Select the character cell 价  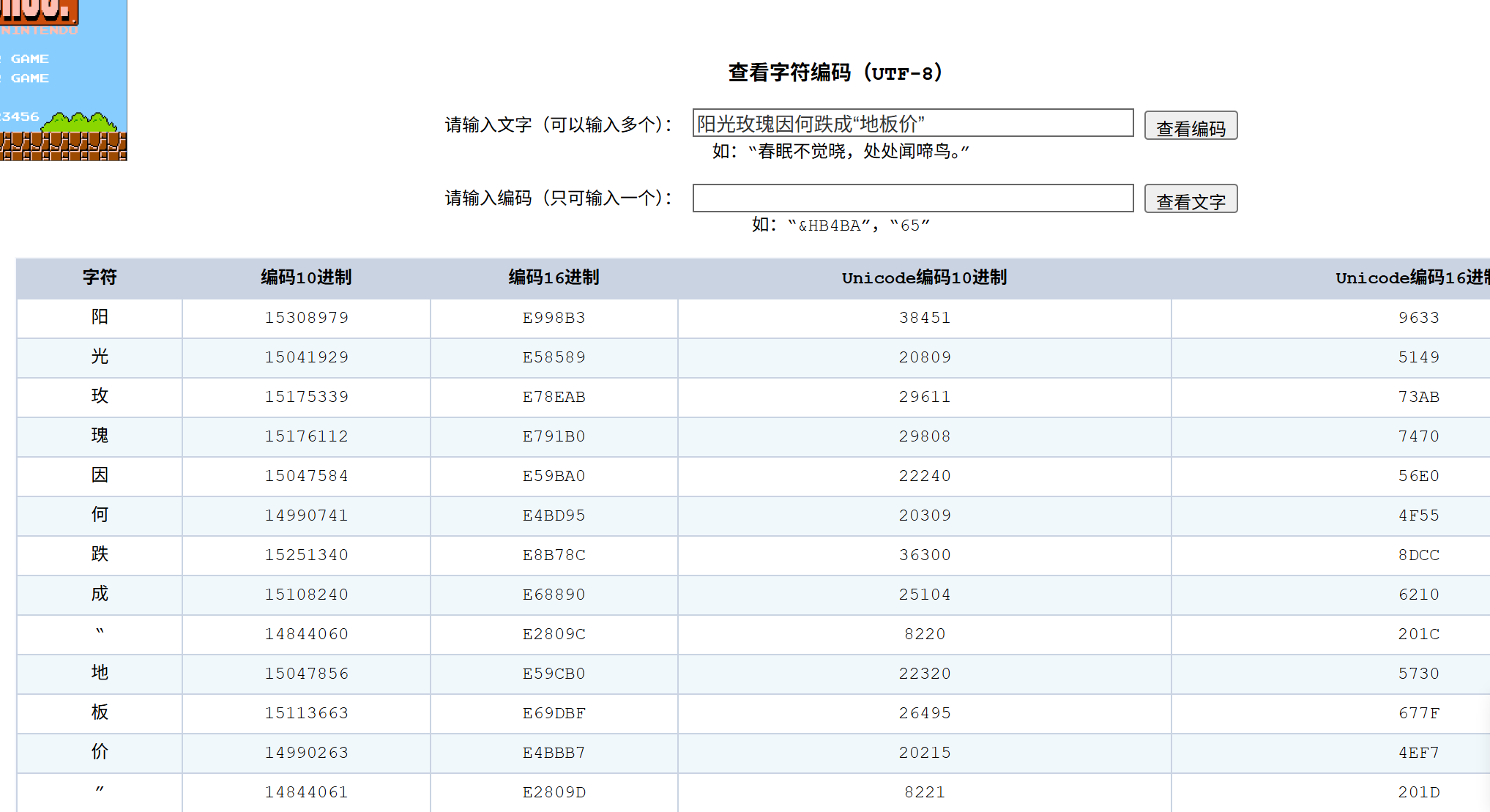[100, 752]
